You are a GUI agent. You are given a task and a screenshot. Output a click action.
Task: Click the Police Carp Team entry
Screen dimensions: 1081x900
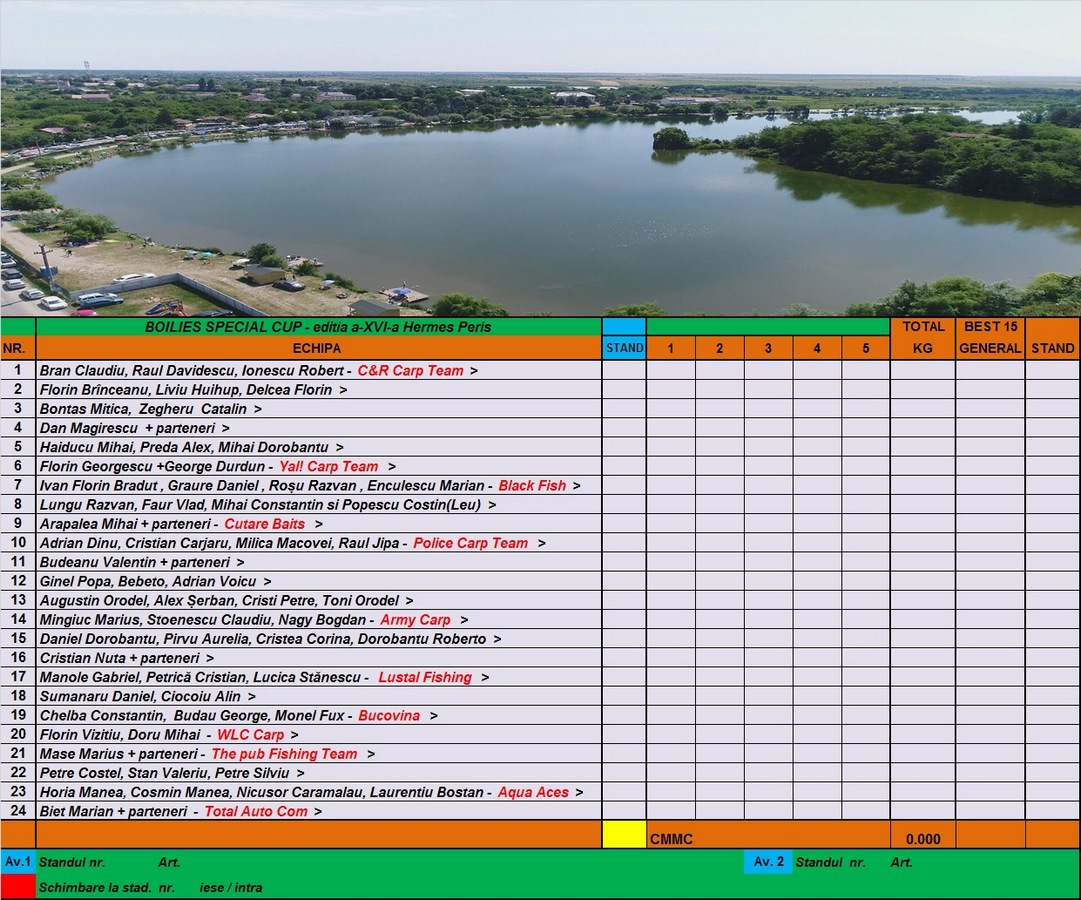(x=470, y=543)
